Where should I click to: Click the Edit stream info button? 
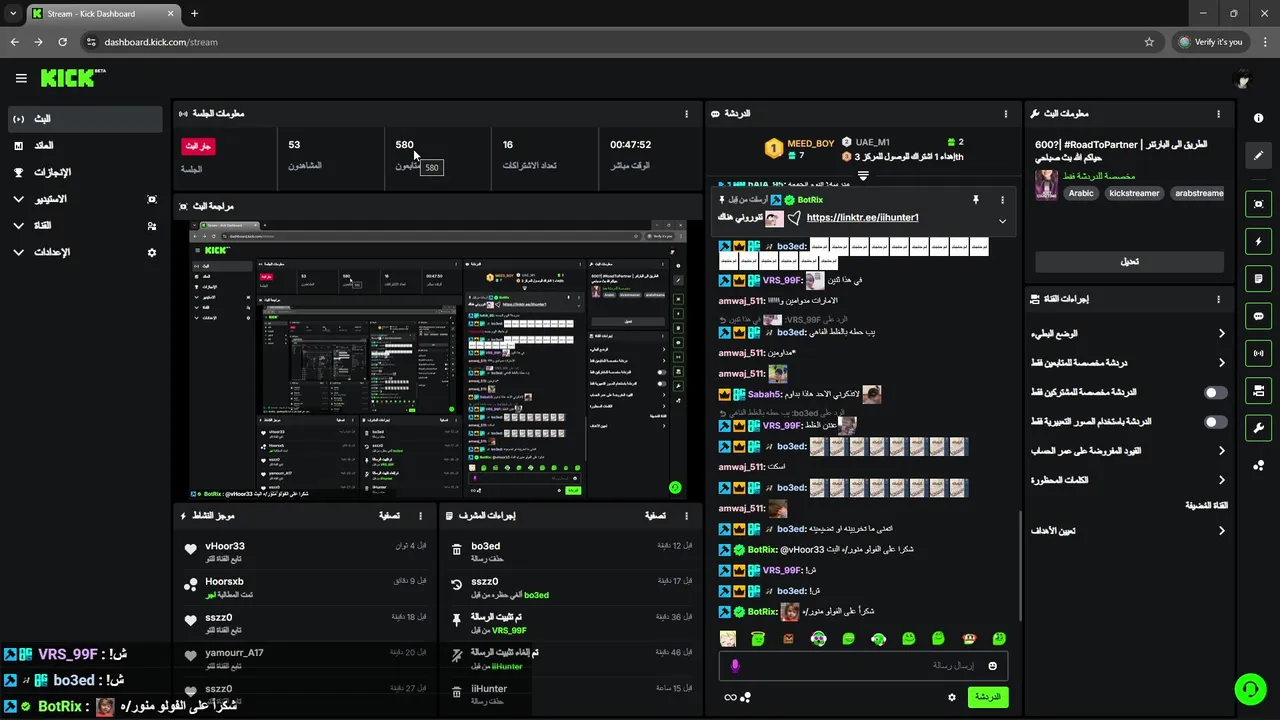point(1129,261)
